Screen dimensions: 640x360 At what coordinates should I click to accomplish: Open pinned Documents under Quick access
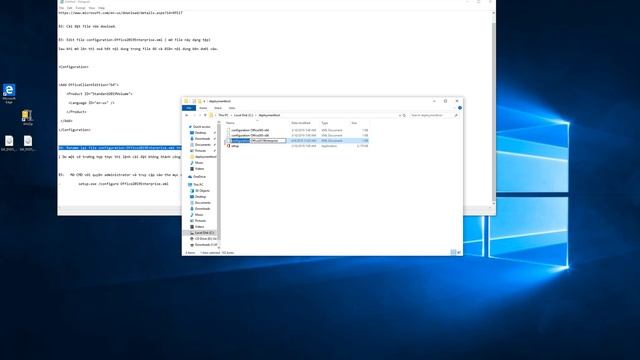[x=202, y=144]
